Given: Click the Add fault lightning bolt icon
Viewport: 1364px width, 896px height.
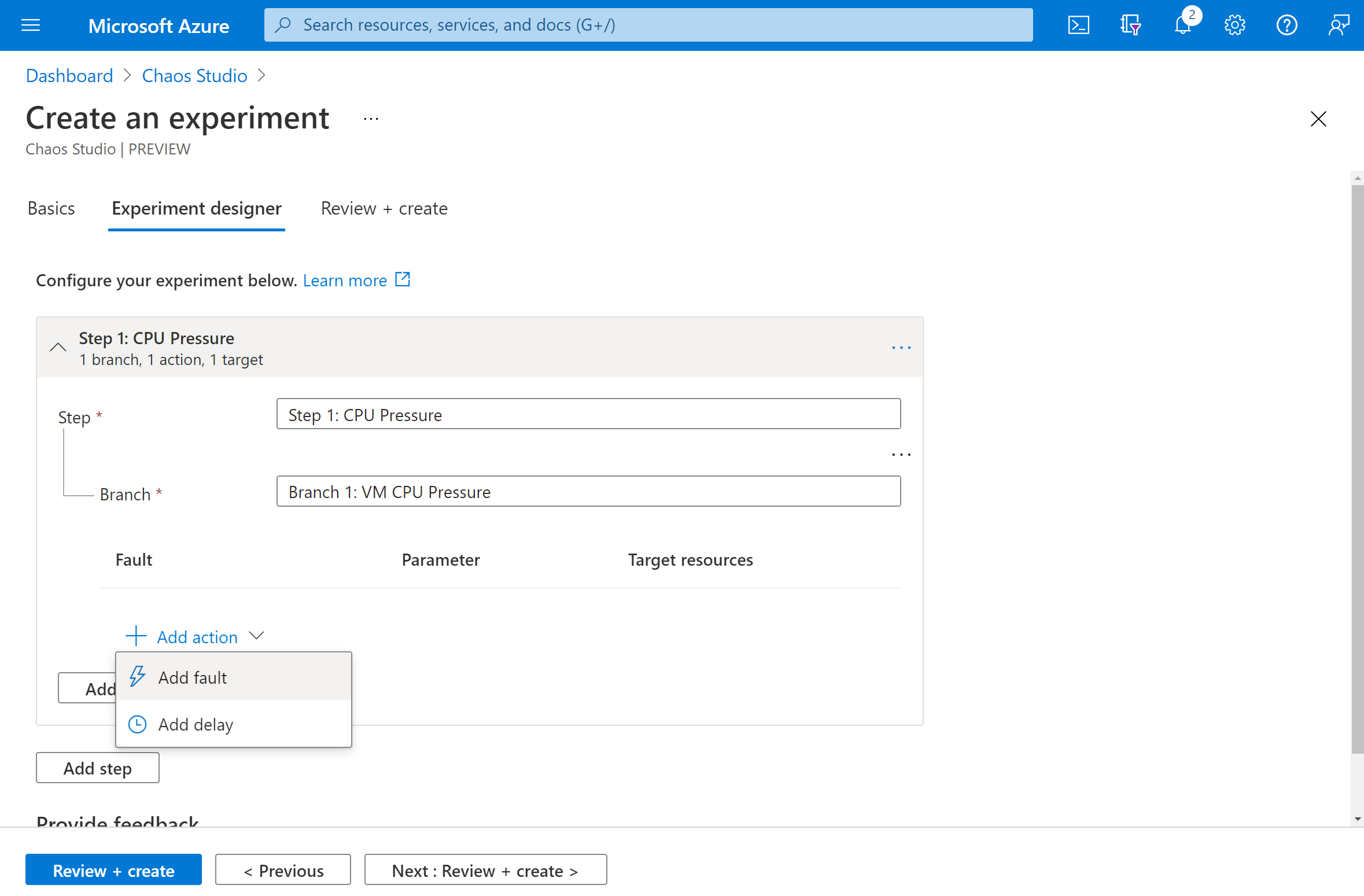Looking at the screenshot, I should click(x=137, y=676).
